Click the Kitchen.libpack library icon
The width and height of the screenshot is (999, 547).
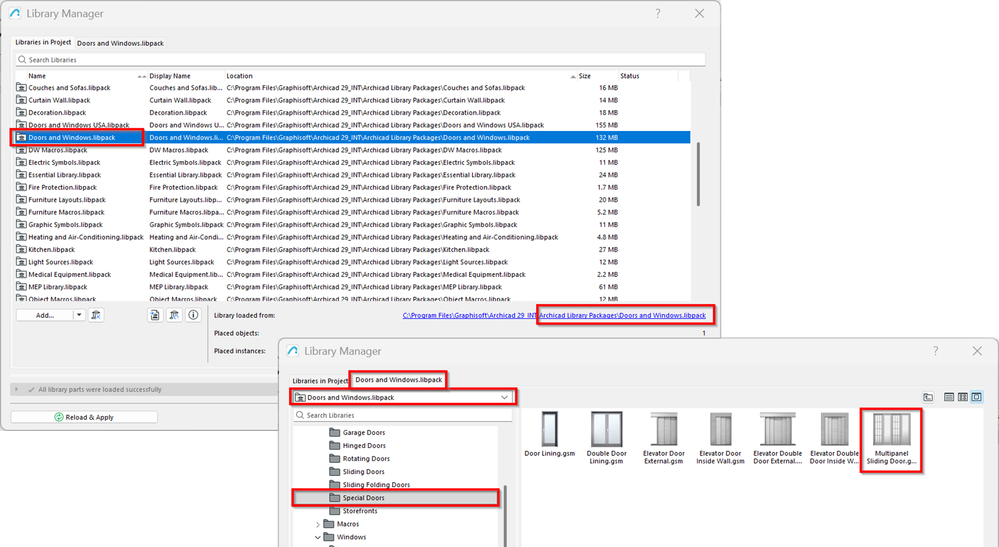click(x=22, y=250)
